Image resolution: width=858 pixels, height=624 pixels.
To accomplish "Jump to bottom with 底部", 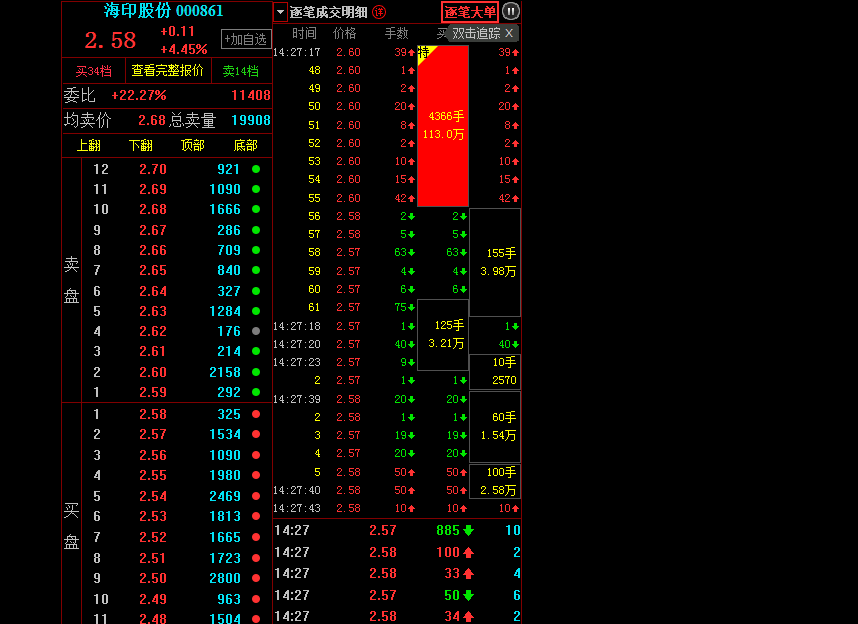I will click(x=245, y=145).
